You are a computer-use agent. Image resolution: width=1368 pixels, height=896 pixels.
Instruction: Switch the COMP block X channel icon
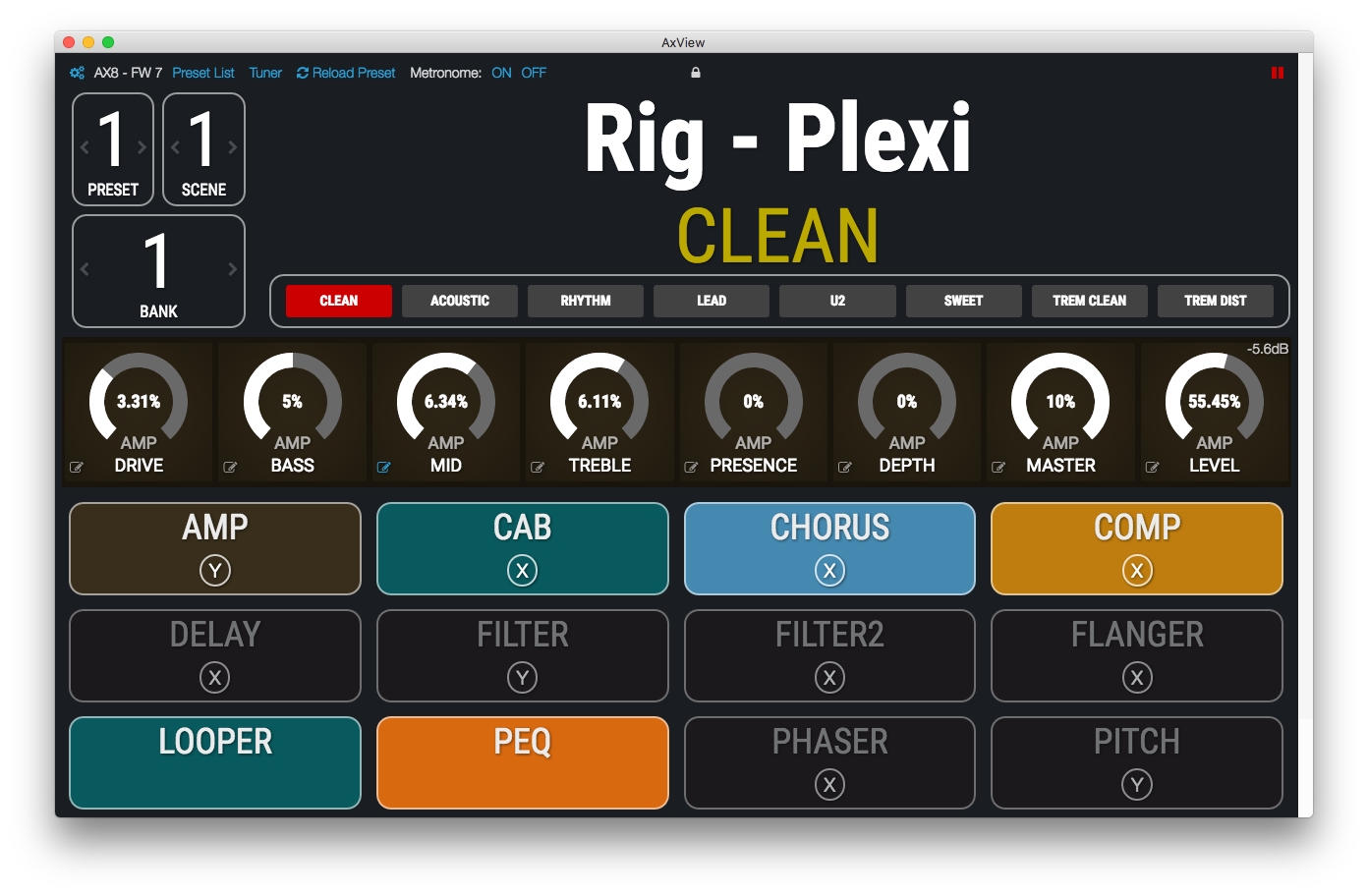(1137, 571)
